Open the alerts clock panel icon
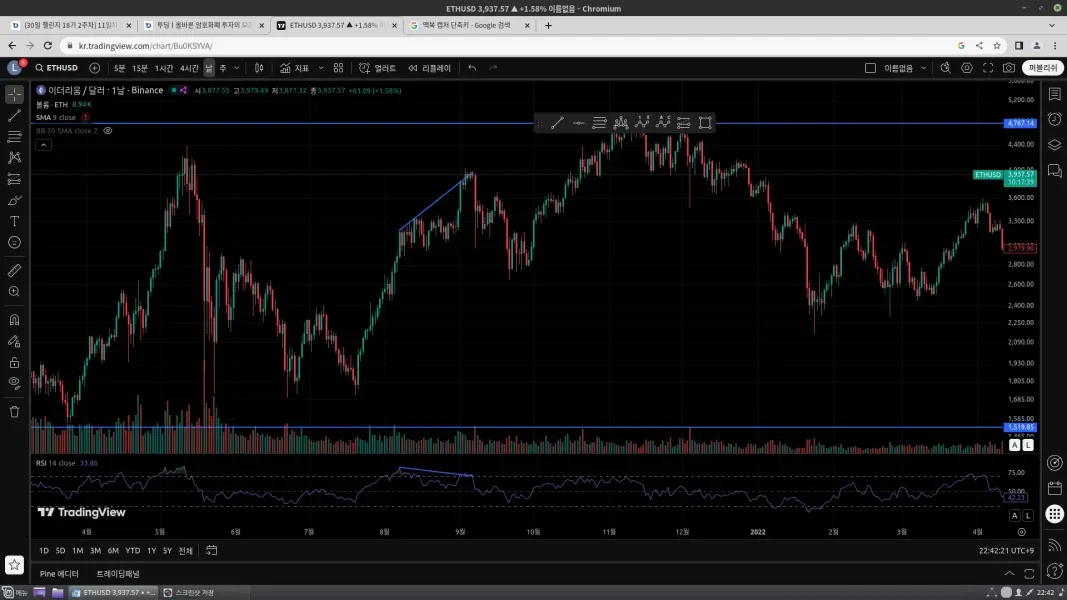 [x=1054, y=119]
